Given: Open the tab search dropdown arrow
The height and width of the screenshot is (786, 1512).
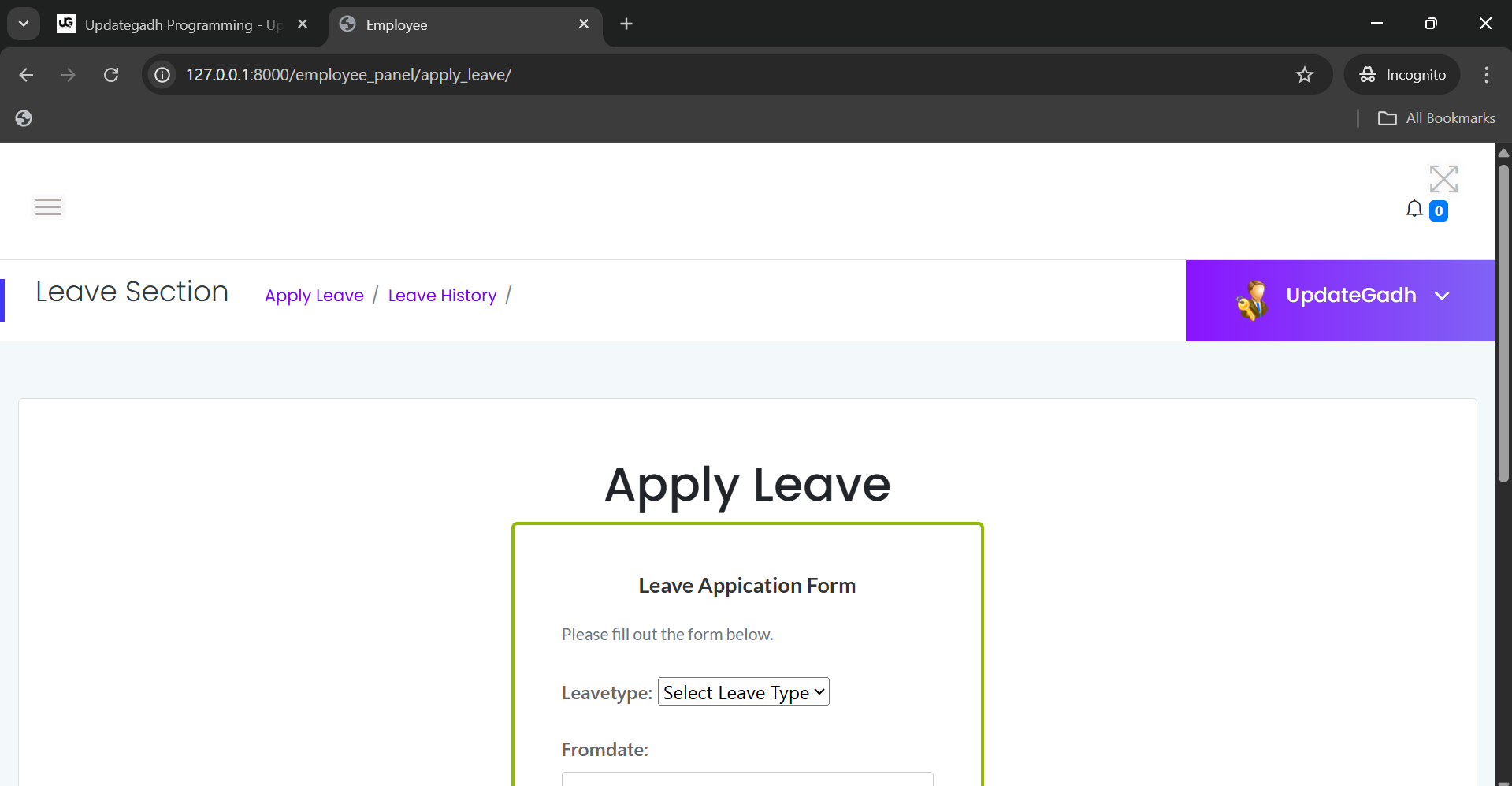Looking at the screenshot, I should coord(23,23).
